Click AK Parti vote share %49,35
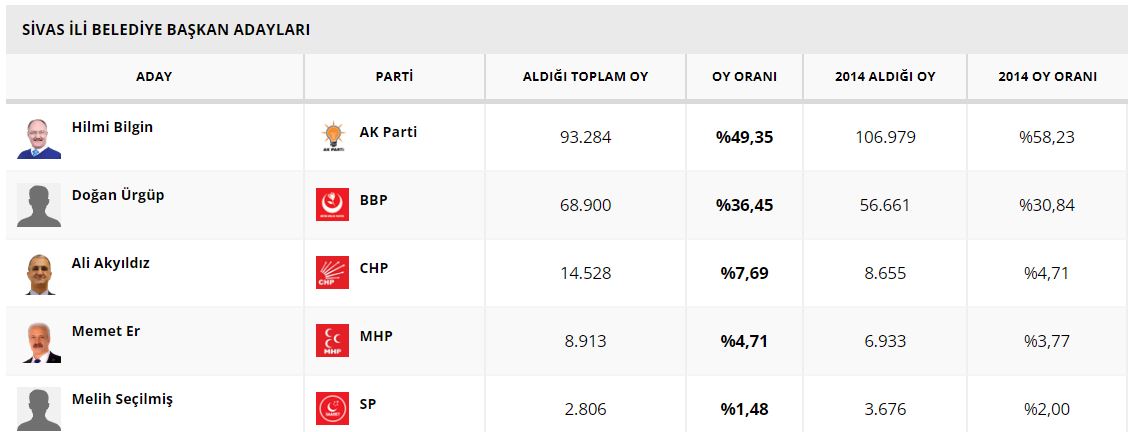The image size is (1133, 432). pos(744,137)
